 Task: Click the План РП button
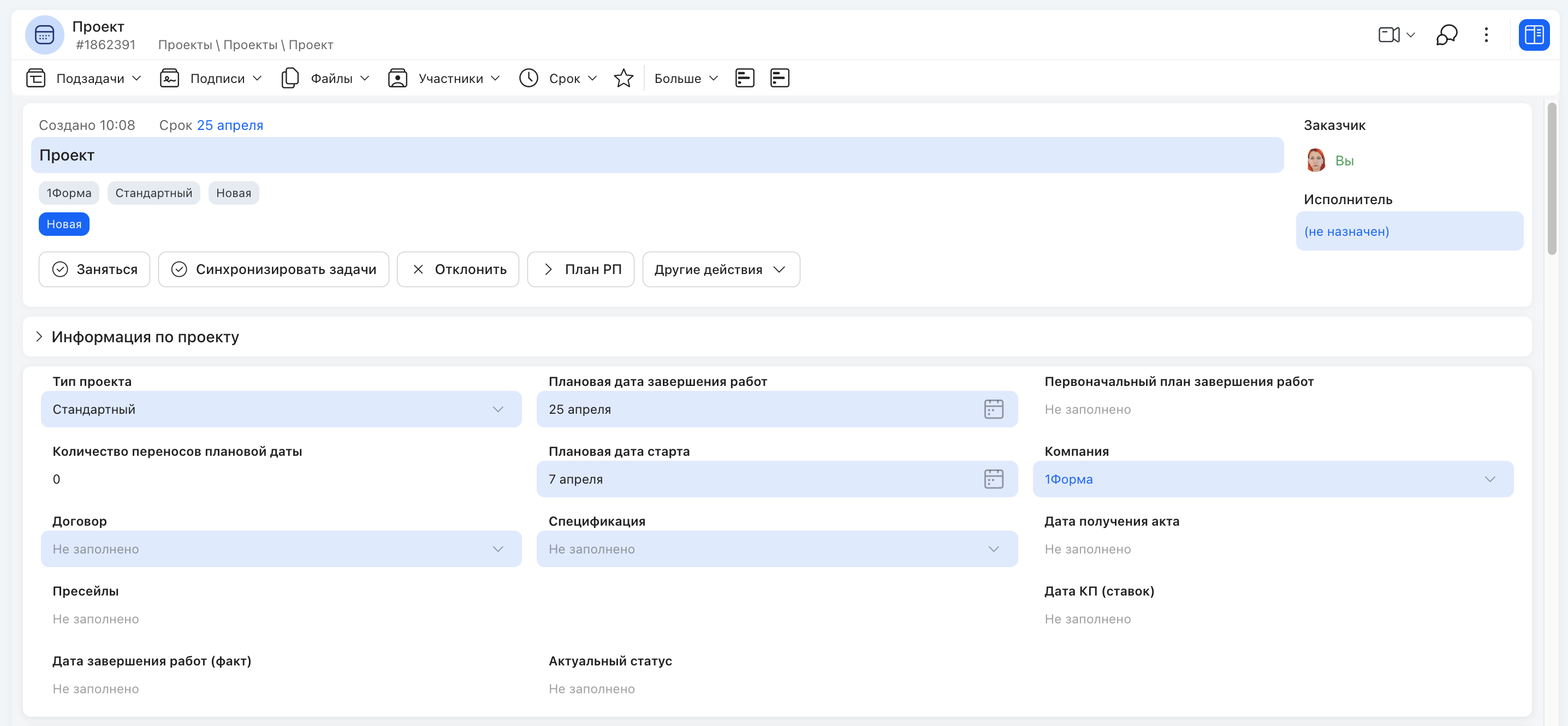coord(580,269)
